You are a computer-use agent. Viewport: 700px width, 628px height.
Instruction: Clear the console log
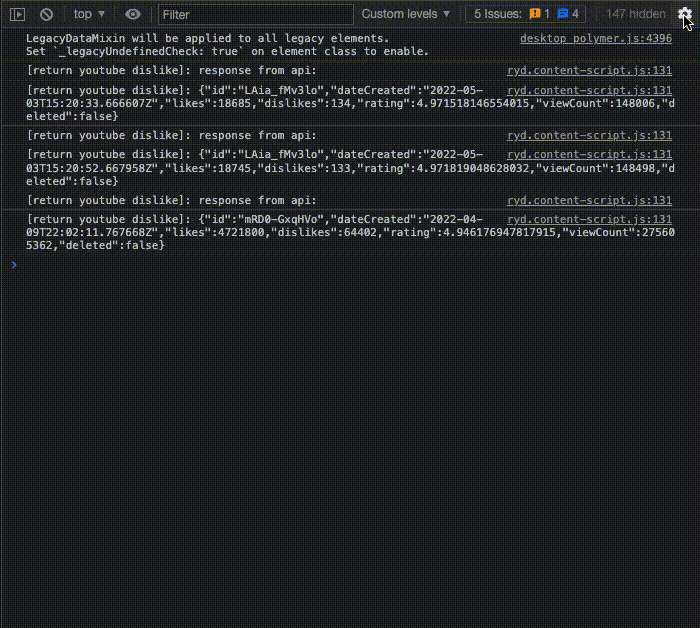(46, 14)
